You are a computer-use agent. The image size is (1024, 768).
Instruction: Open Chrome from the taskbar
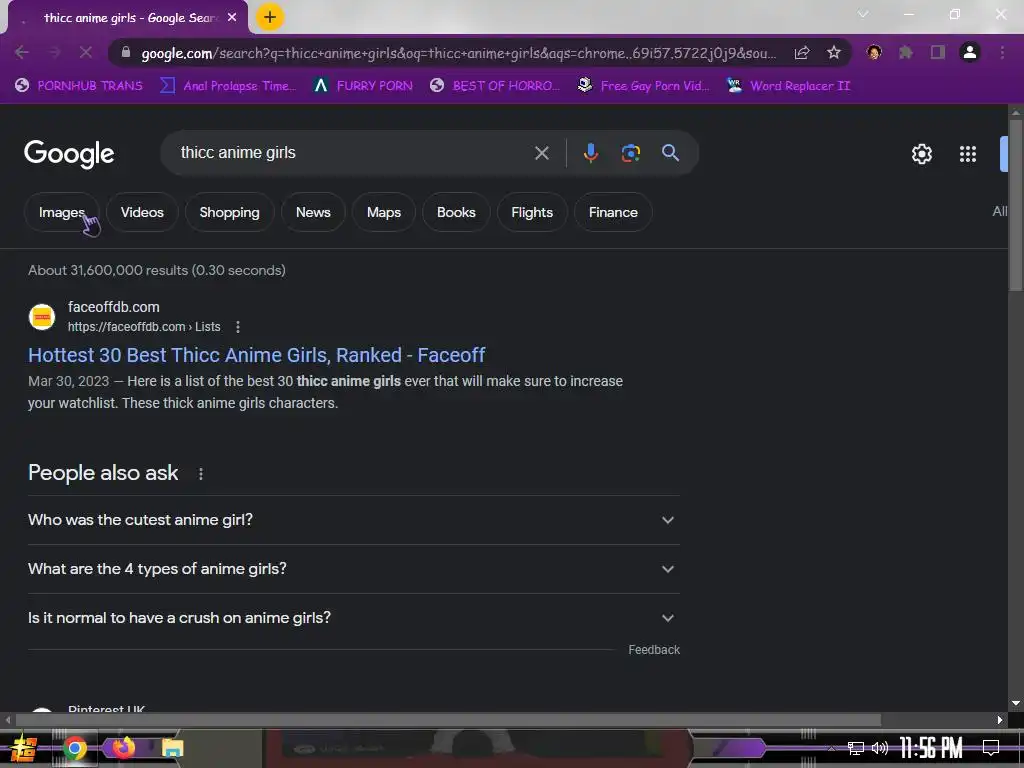coord(75,748)
